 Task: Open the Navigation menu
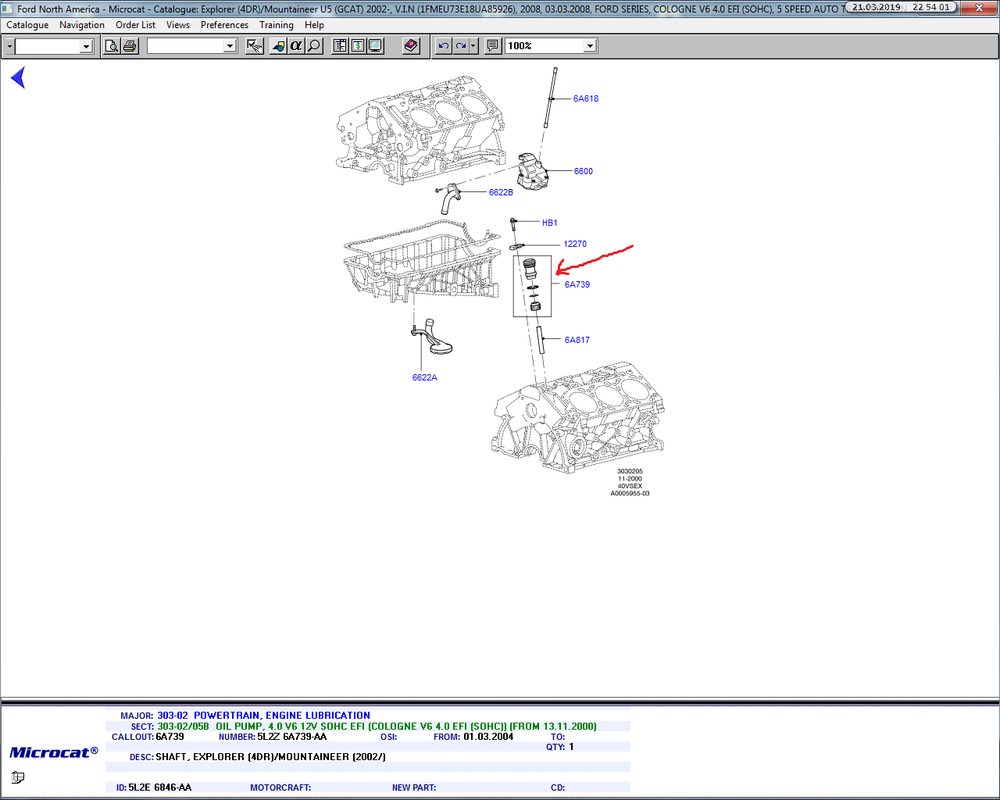[82, 25]
